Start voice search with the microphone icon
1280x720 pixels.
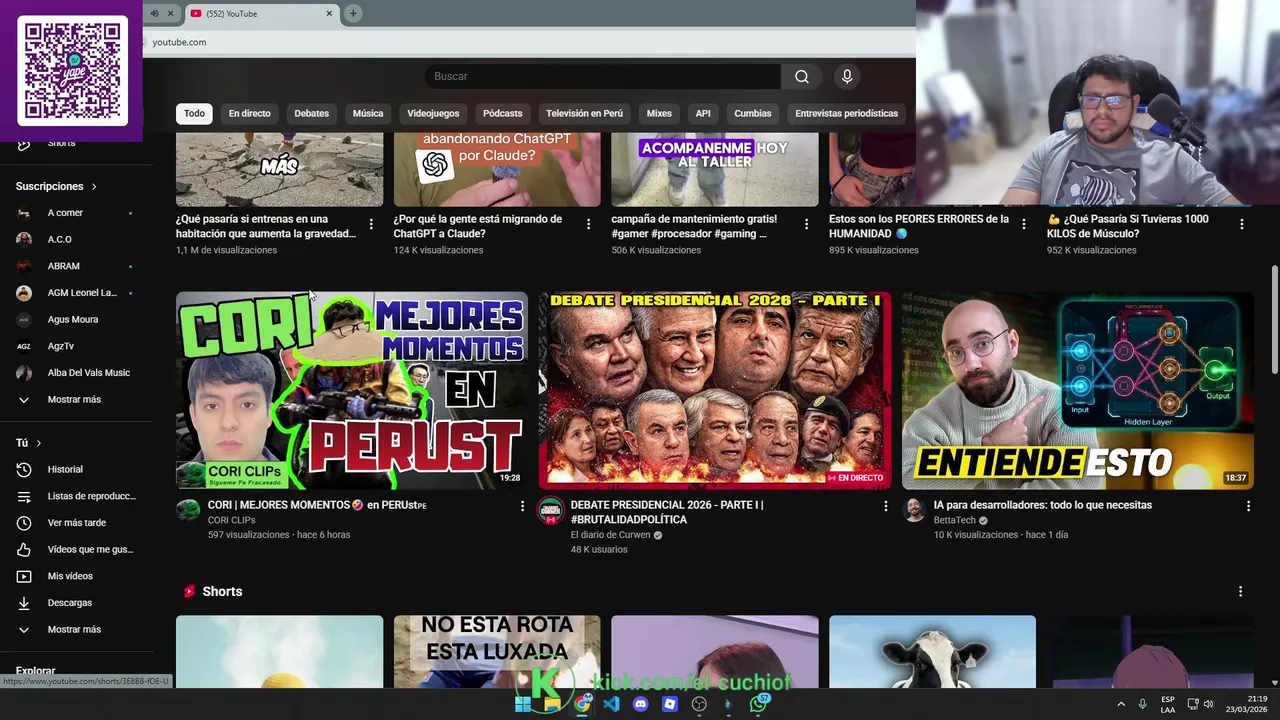pyautogui.click(x=847, y=77)
